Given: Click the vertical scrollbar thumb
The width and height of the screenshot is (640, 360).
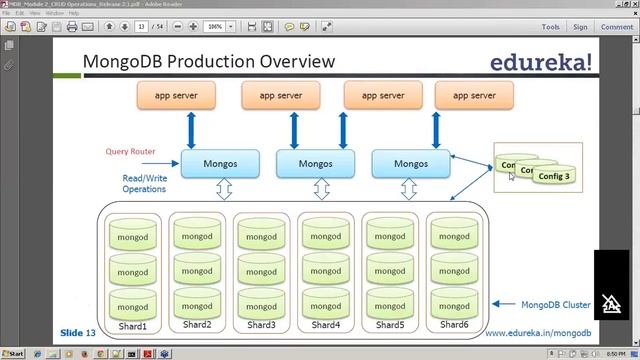Looking at the screenshot, I should pos(636,112).
